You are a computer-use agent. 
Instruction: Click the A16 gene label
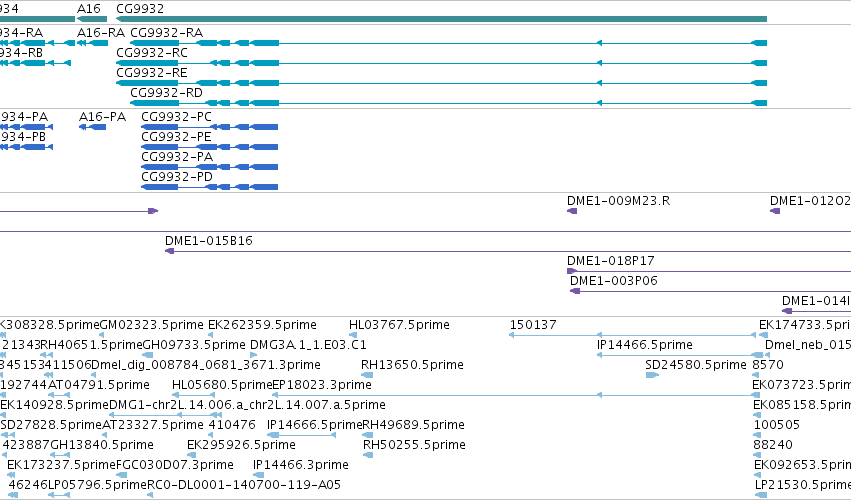tap(89, 9)
